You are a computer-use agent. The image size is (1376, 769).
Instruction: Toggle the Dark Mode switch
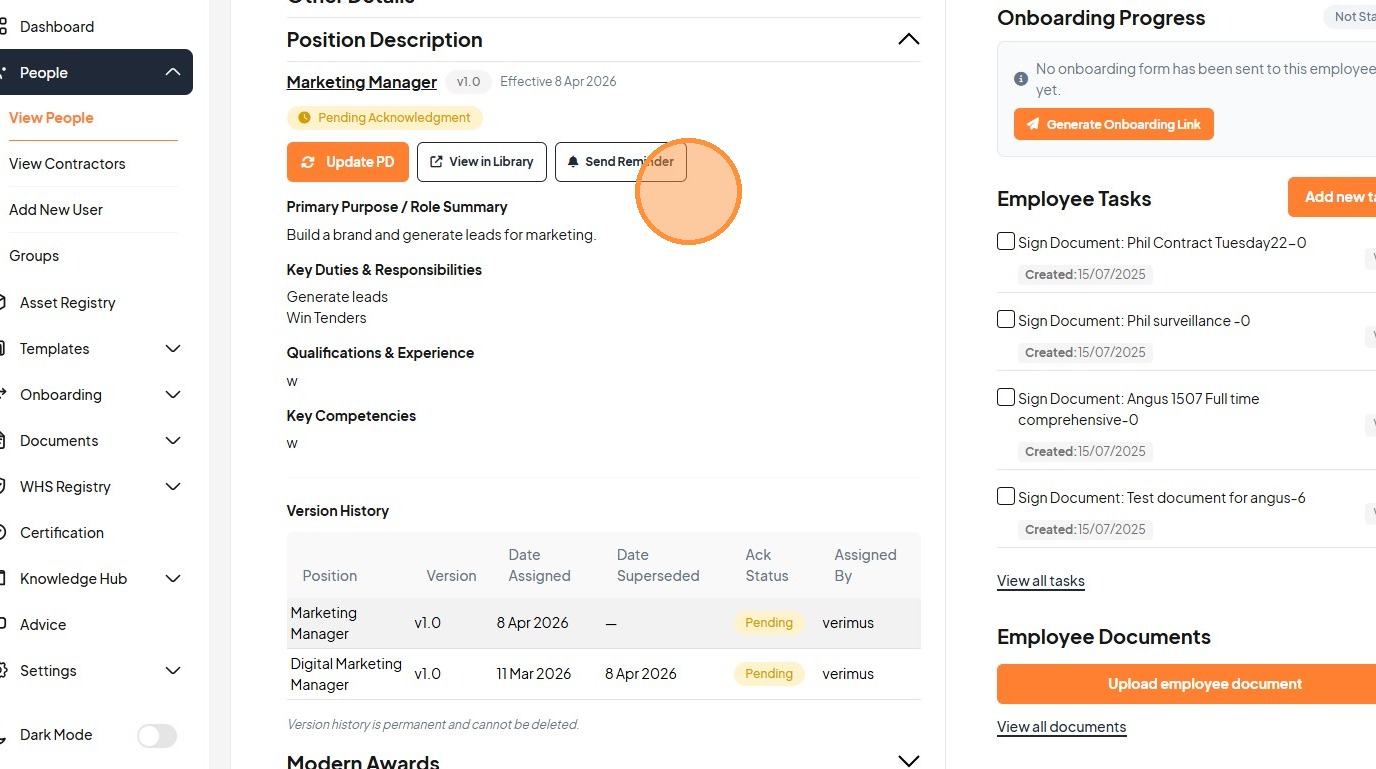tap(157, 736)
